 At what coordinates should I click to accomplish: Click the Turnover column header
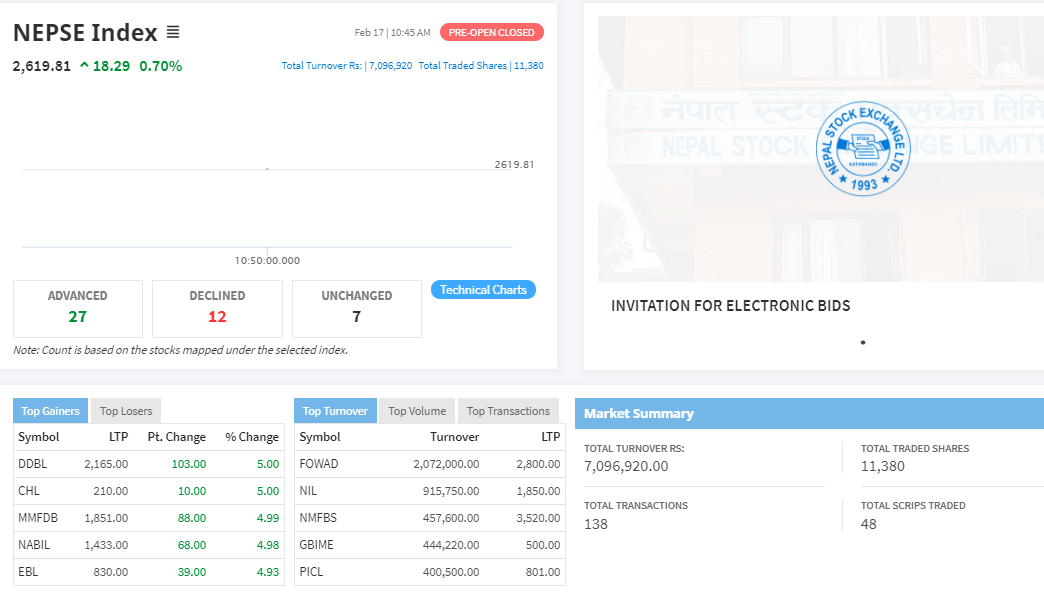click(455, 437)
